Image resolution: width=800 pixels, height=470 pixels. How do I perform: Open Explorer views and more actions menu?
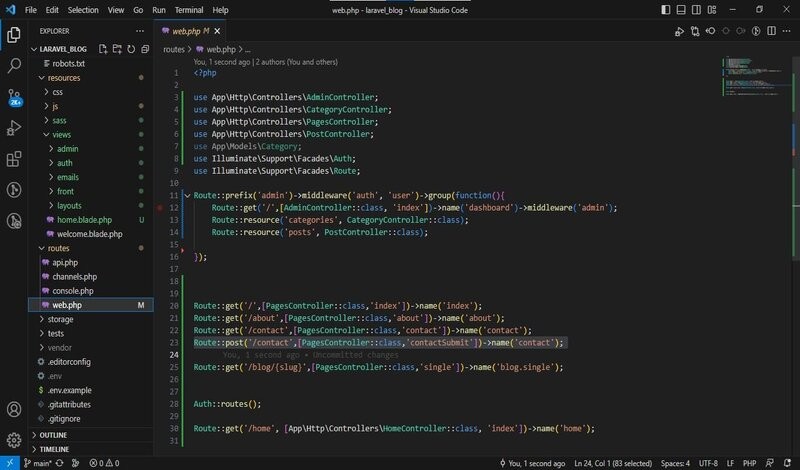tap(140, 31)
